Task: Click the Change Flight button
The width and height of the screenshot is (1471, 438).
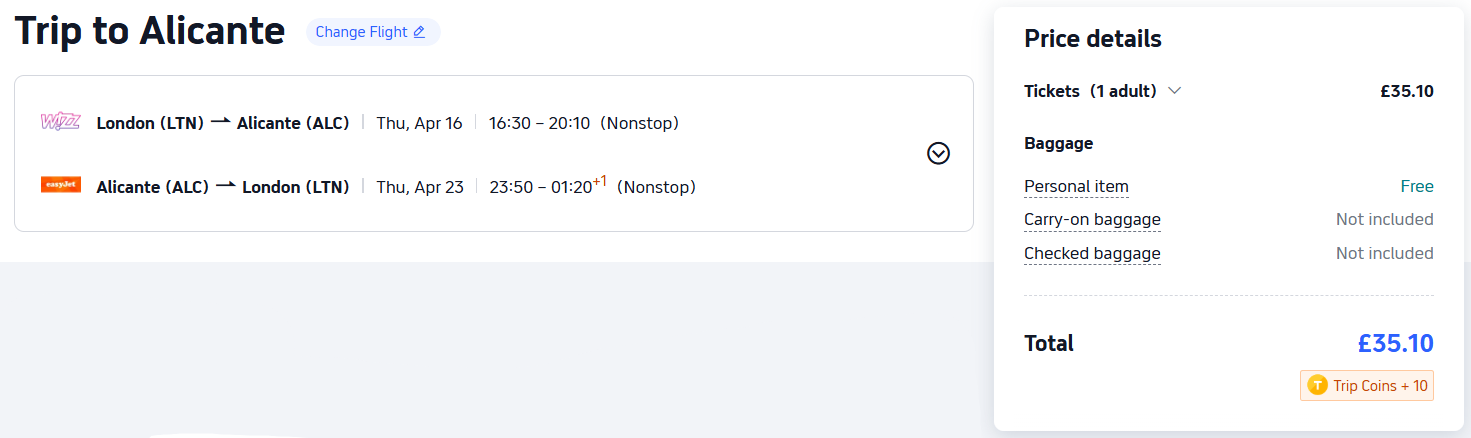Action: pyautogui.click(x=372, y=32)
